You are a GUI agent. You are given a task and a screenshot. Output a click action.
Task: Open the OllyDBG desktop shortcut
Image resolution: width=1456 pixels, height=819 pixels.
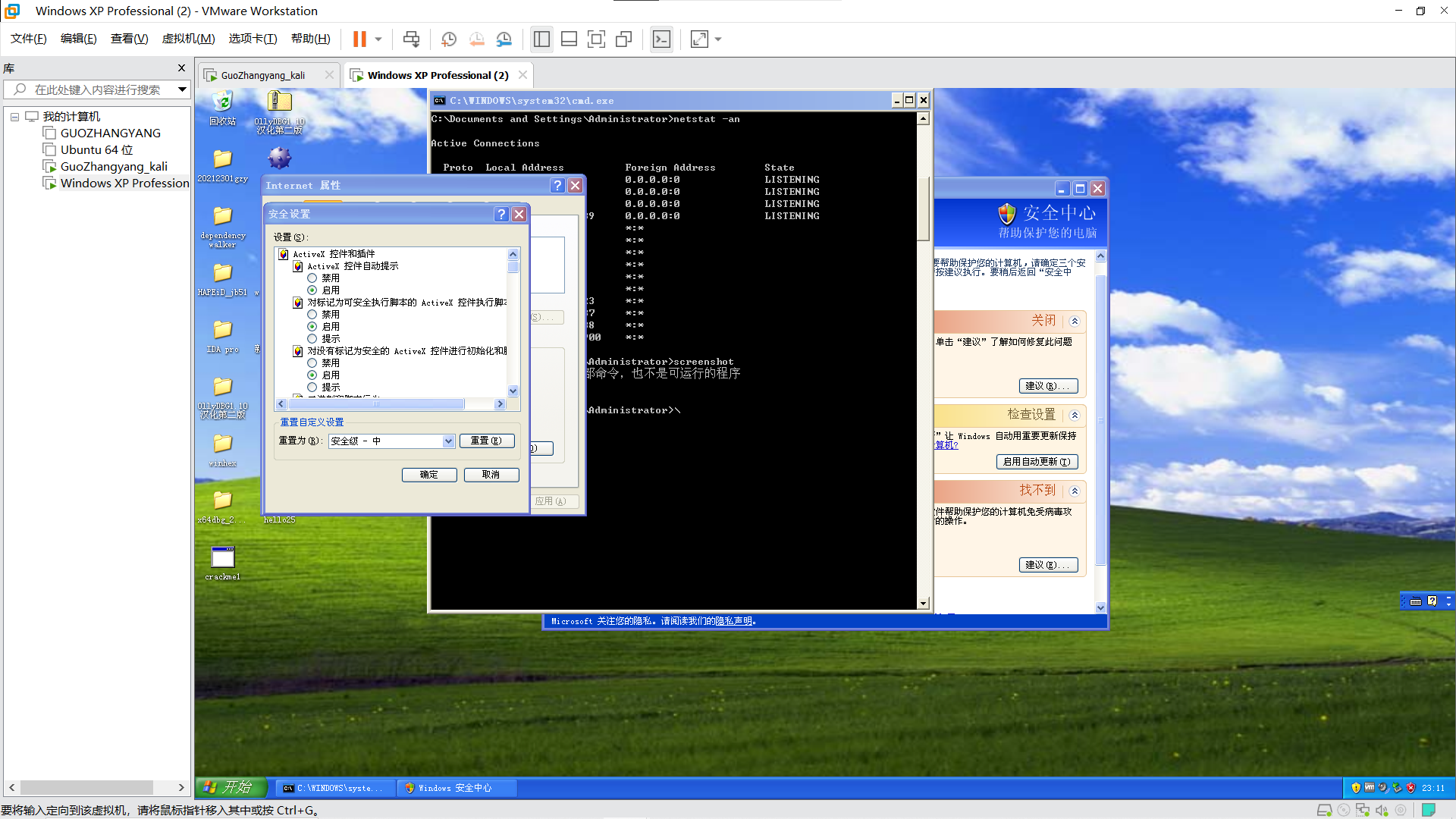279,102
